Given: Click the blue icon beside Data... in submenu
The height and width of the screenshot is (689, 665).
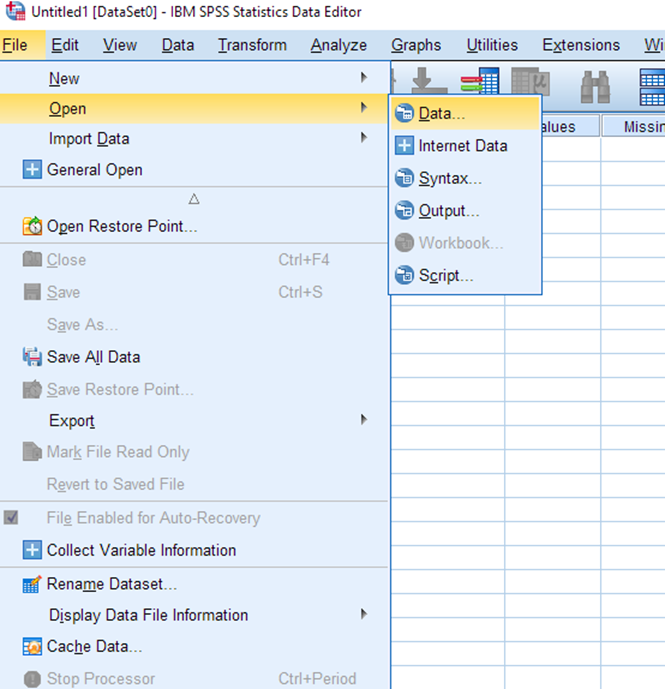Looking at the screenshot, I should [x=404, y=113].
